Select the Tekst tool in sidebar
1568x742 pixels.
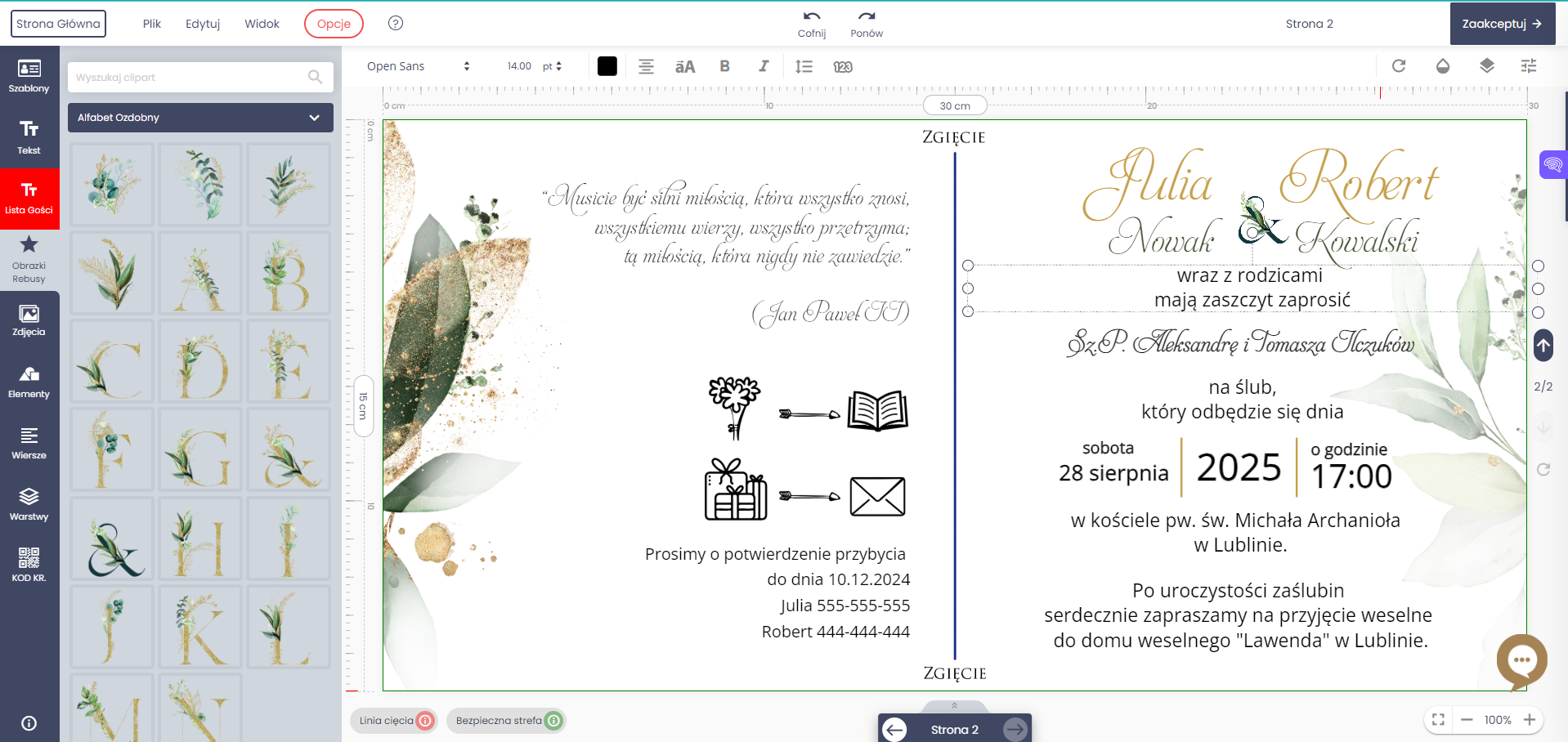tap(29, 137)
